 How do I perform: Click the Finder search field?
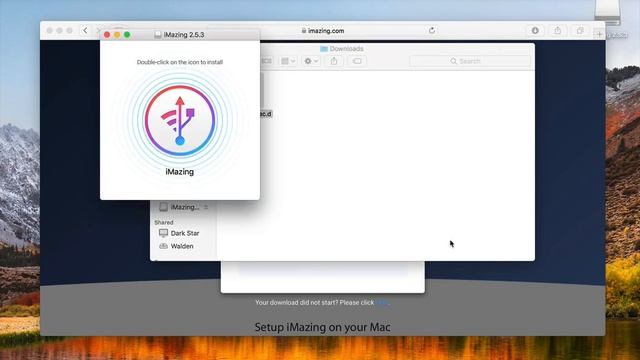point(470,61)
